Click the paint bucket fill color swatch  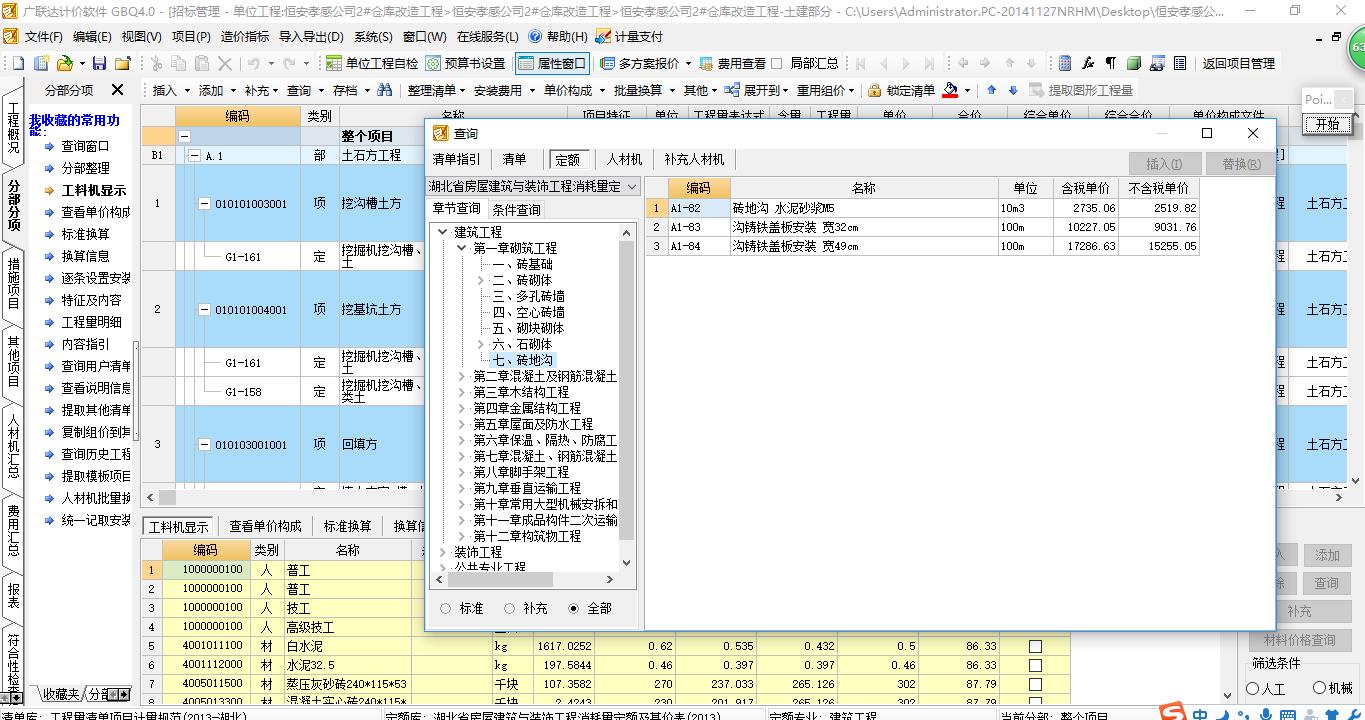pyautogui.click(x=950, y=90)
